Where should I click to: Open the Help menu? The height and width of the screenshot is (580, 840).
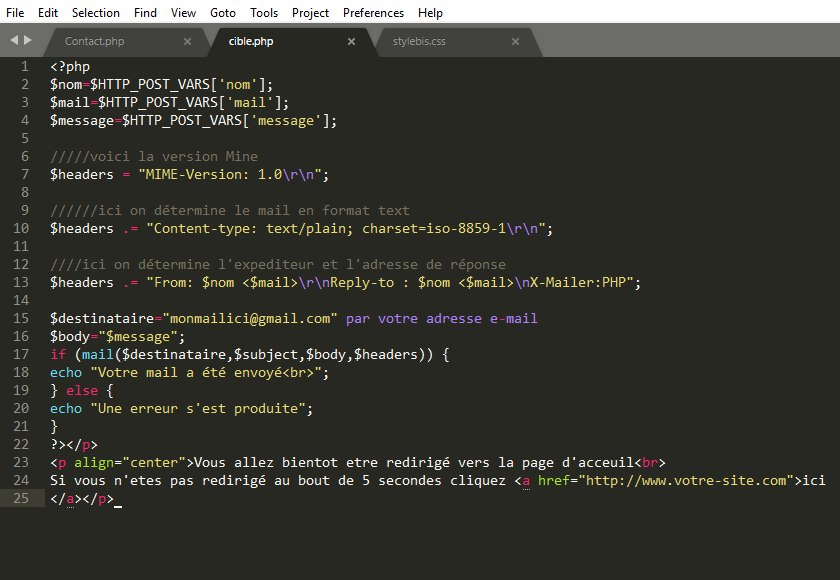[x=430, y=12]
